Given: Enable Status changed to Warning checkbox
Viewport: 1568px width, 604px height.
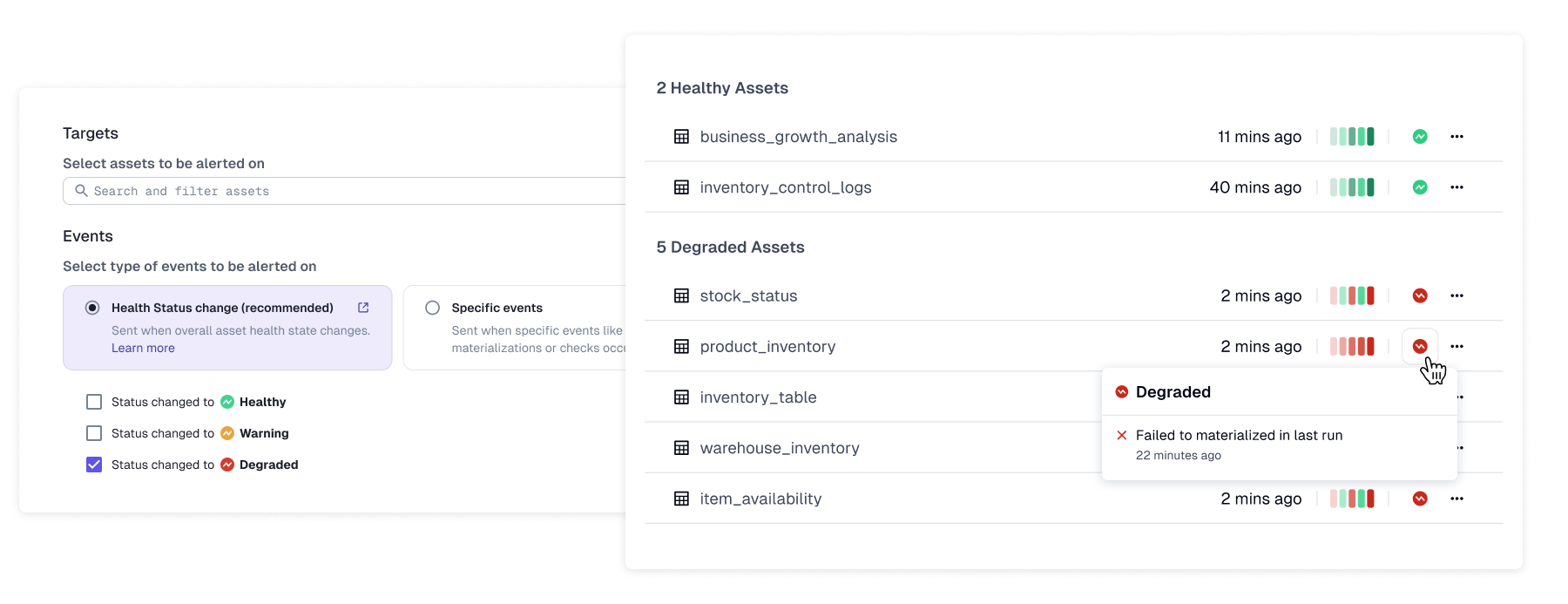Looking at the screenshot, I should 94,433.
